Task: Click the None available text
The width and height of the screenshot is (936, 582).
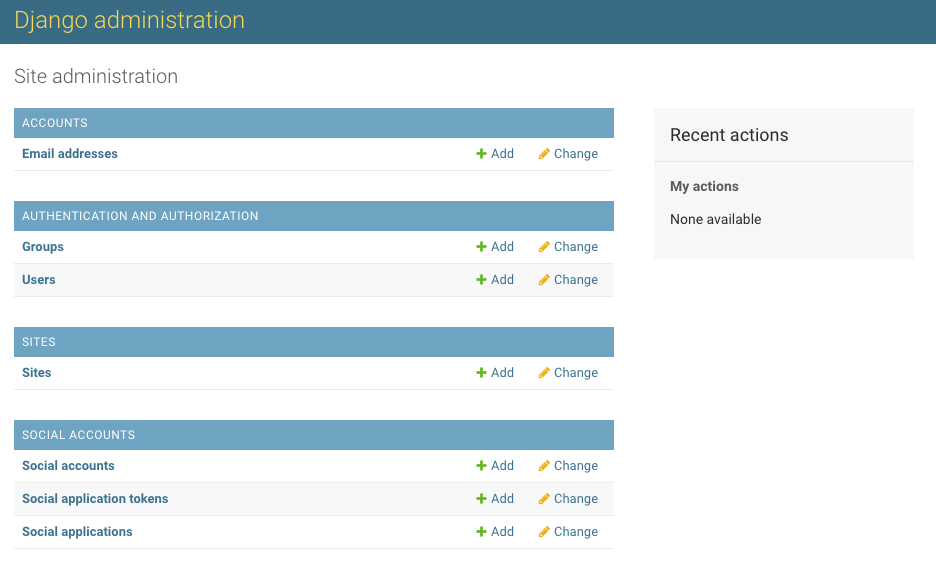Action: coord(716,220)
